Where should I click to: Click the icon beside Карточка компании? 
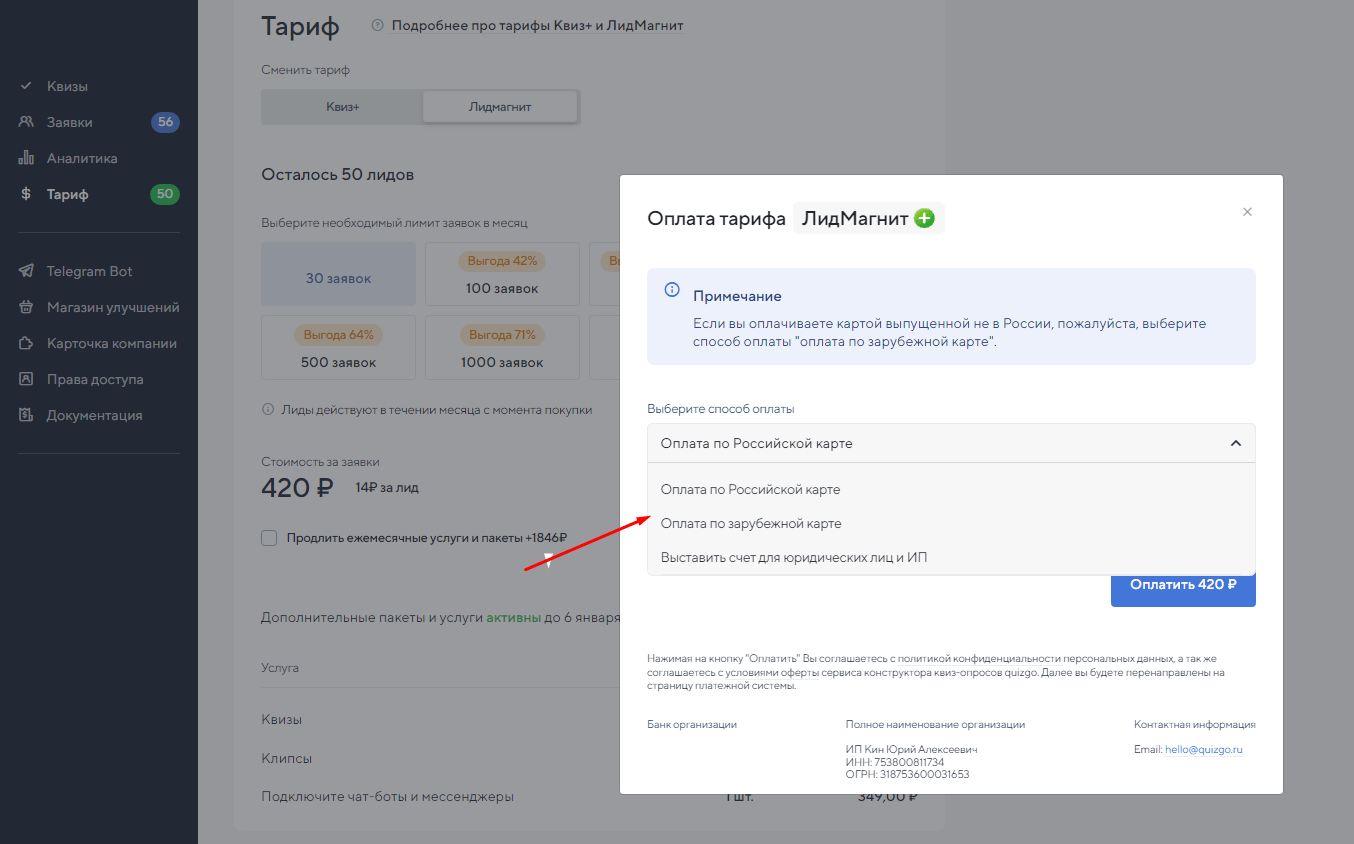point(26,343)
